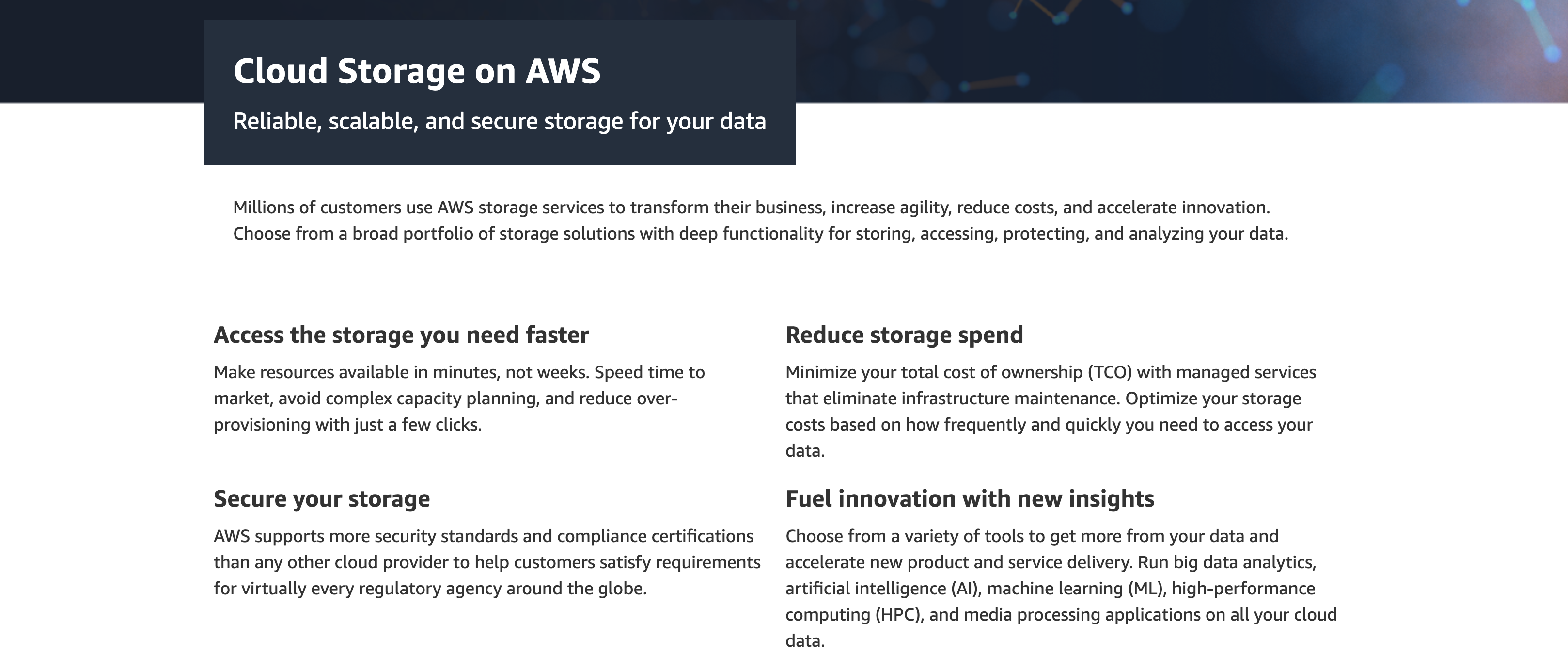Click the "Fuel innovation with new insights" heading
Screen dimensions: 1568x671
coord(969,499)
